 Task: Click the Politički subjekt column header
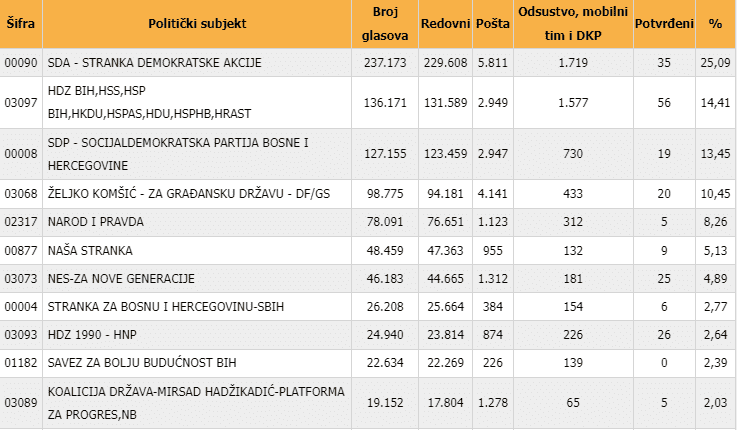(197, 22)
